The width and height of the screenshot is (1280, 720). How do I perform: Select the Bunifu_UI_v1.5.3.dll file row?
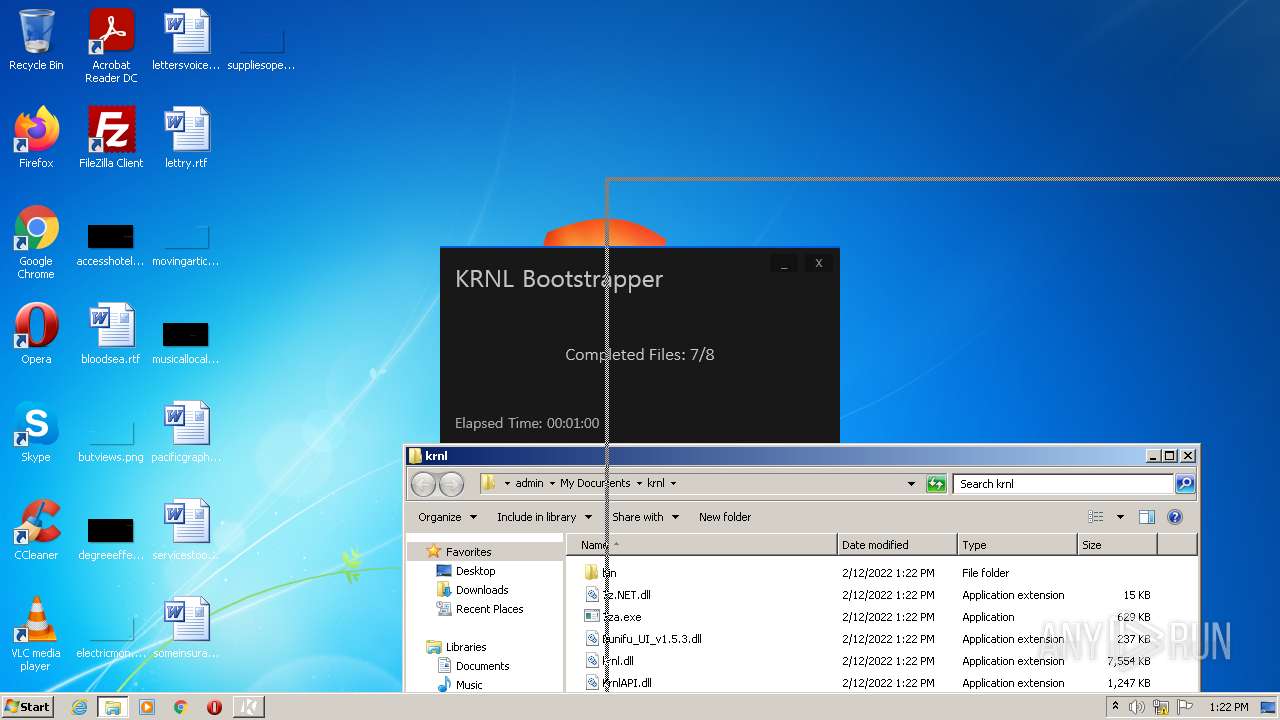point(868,639)
